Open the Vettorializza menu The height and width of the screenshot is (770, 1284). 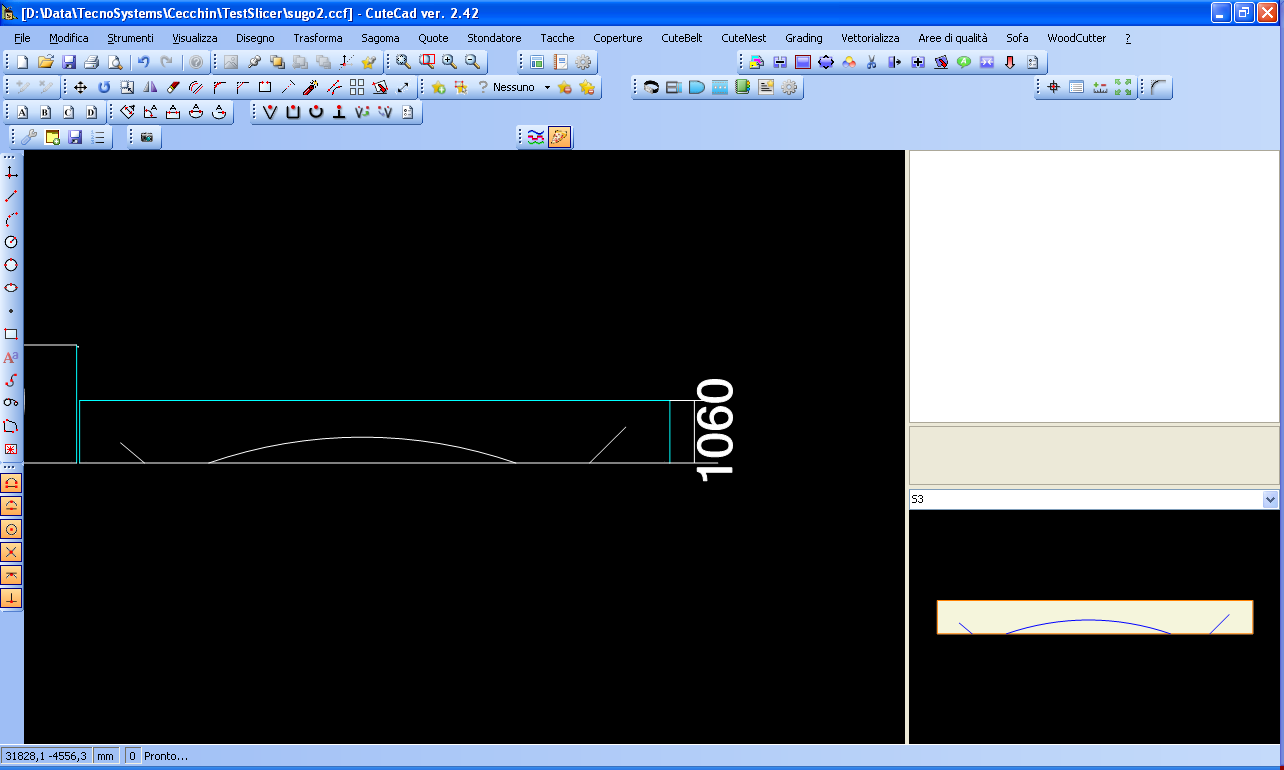click(870, 38)
